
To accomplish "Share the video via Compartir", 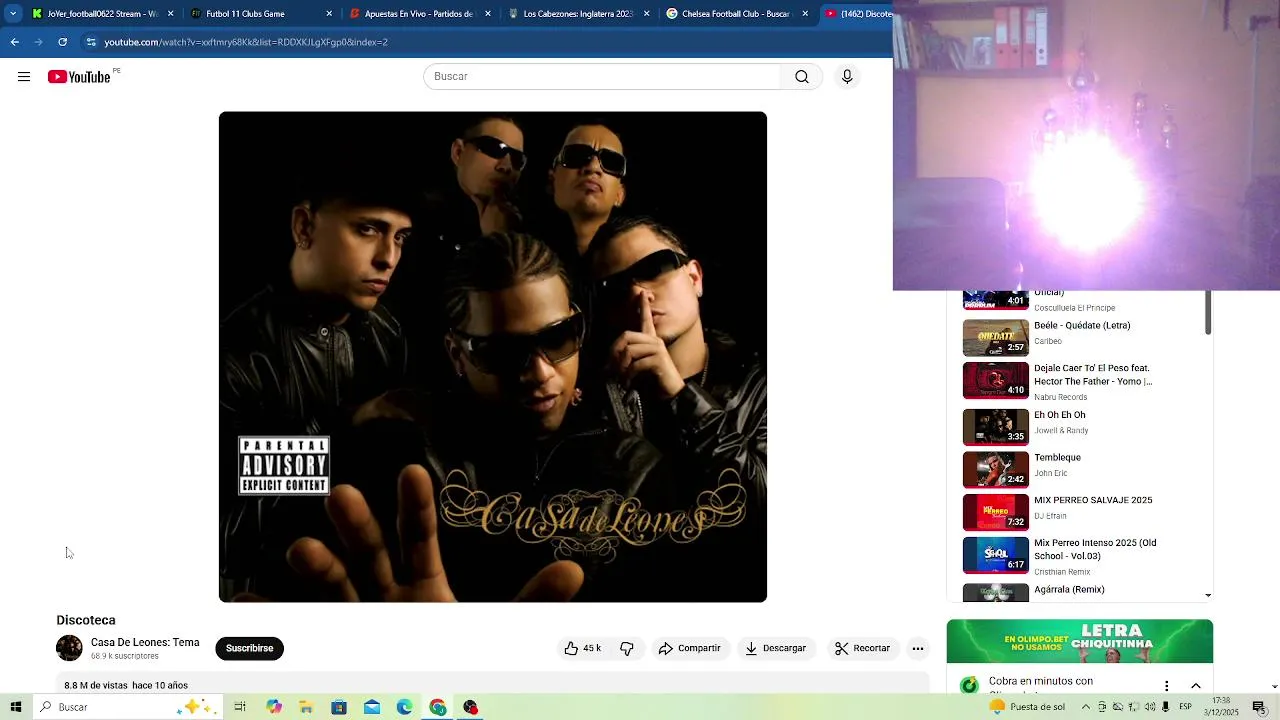I will pyautogui.click(x=689, y=648).
